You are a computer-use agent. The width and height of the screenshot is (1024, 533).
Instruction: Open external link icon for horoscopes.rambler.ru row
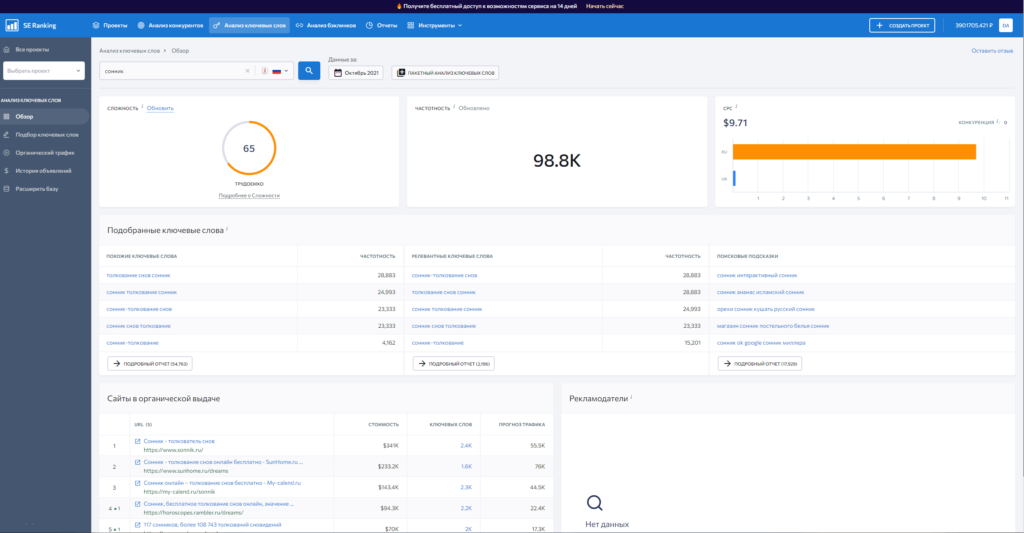point(138,504)
